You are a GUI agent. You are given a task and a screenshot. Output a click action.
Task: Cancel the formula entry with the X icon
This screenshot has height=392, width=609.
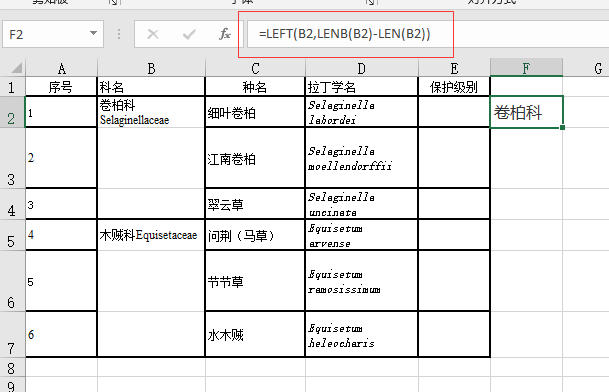153,34
